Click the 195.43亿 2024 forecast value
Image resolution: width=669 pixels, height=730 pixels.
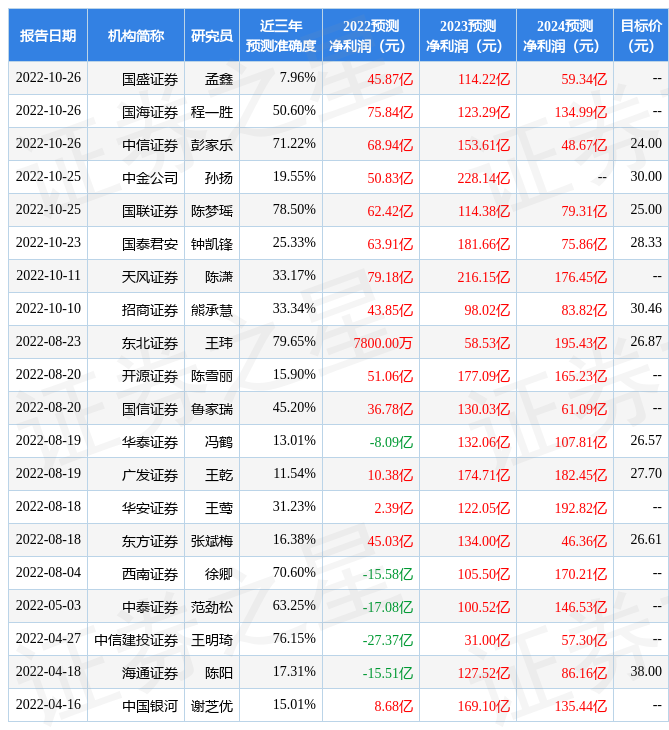point(581,343)
